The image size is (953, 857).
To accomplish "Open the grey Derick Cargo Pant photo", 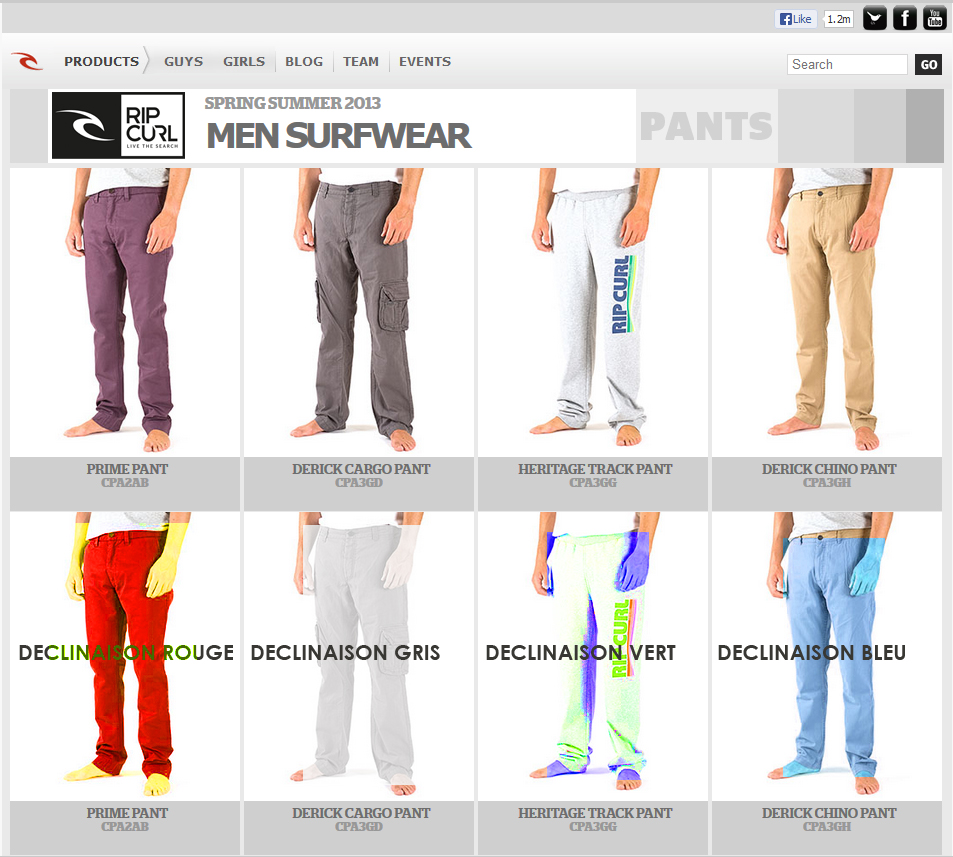I will [x=359, y=312].
